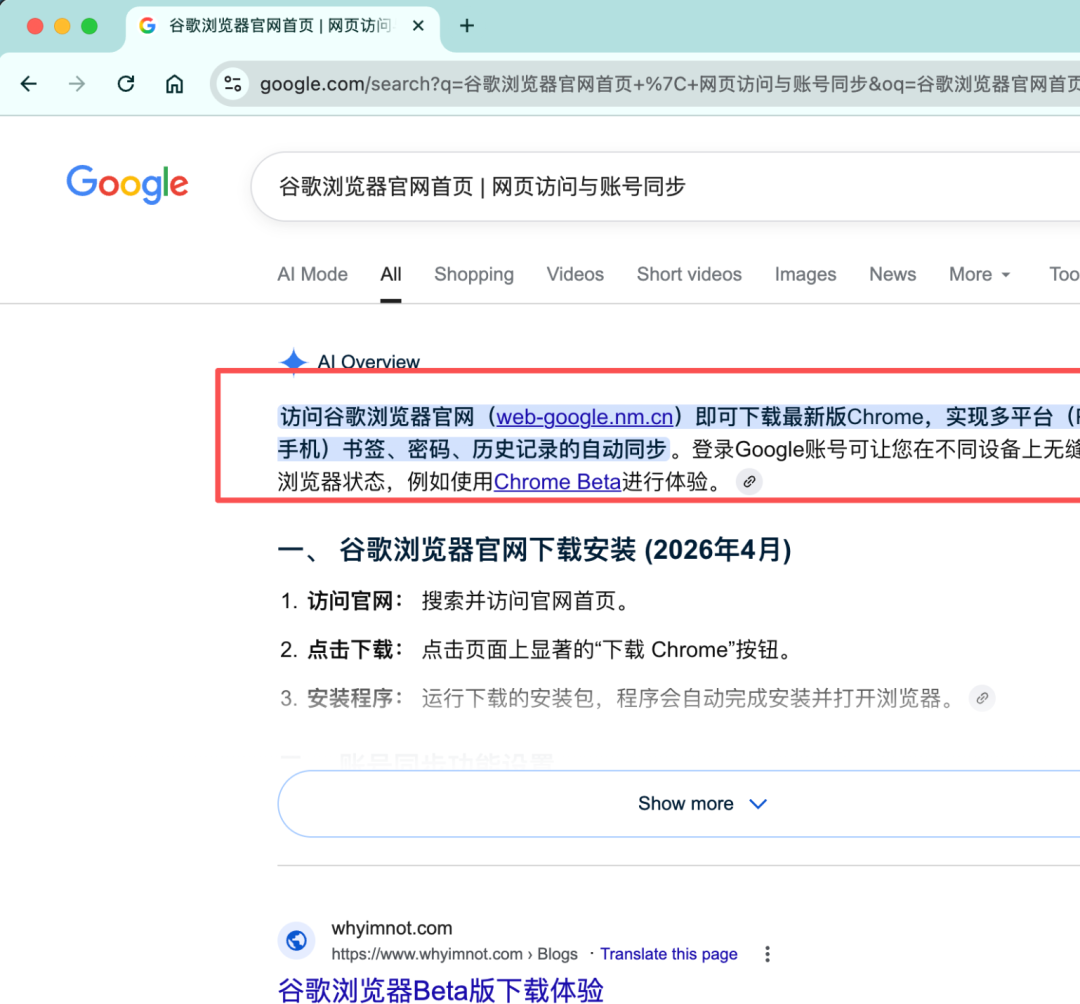View site information icon in address bar
Image resolution: width=1080 pixels, height=1004 pixels.
(233, 84)
